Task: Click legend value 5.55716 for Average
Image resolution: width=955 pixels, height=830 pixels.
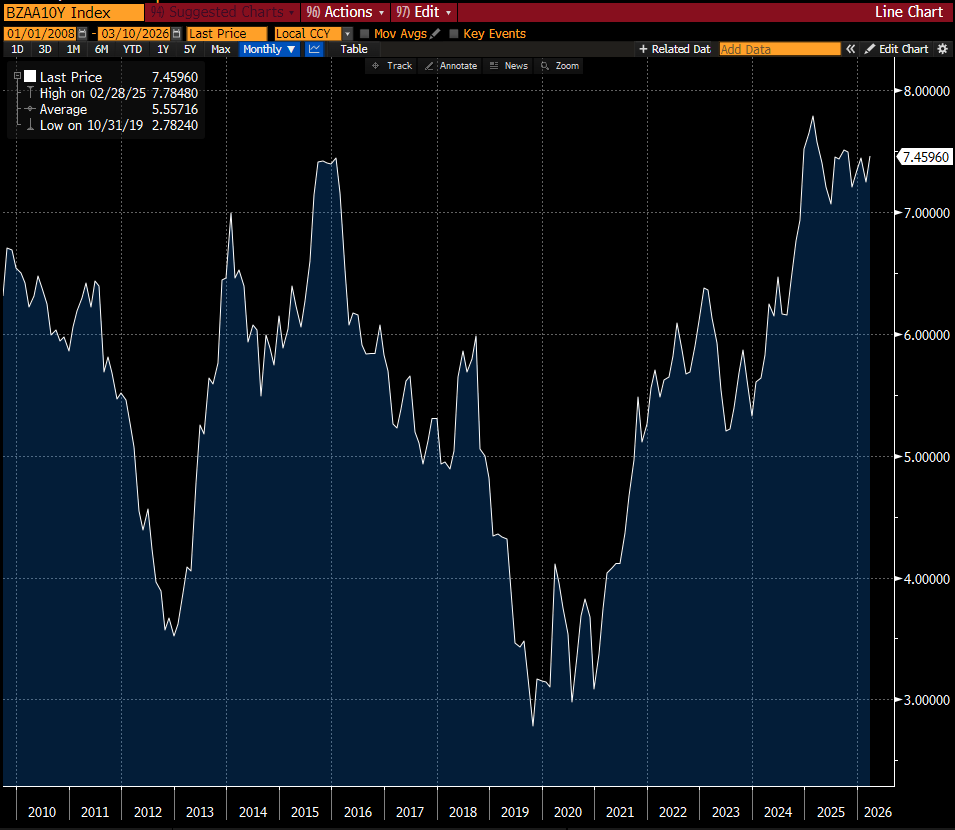Action: coord(175,109)
